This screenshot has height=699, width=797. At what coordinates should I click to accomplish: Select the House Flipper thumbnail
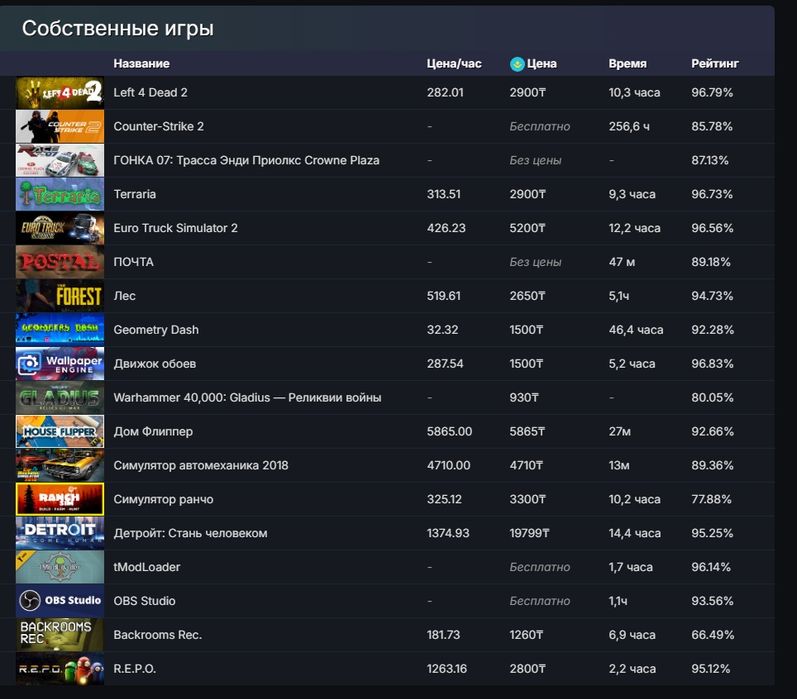tap(60, 432)
